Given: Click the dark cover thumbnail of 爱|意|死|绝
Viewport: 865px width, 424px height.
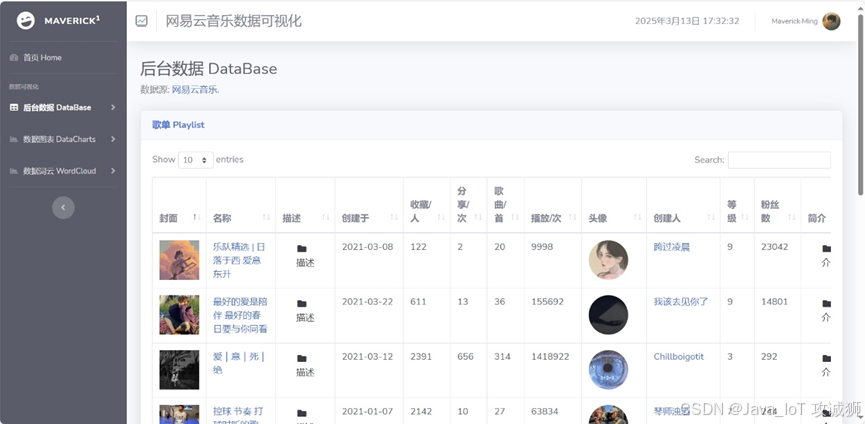Looking at the screenshot, I should 179,370.
